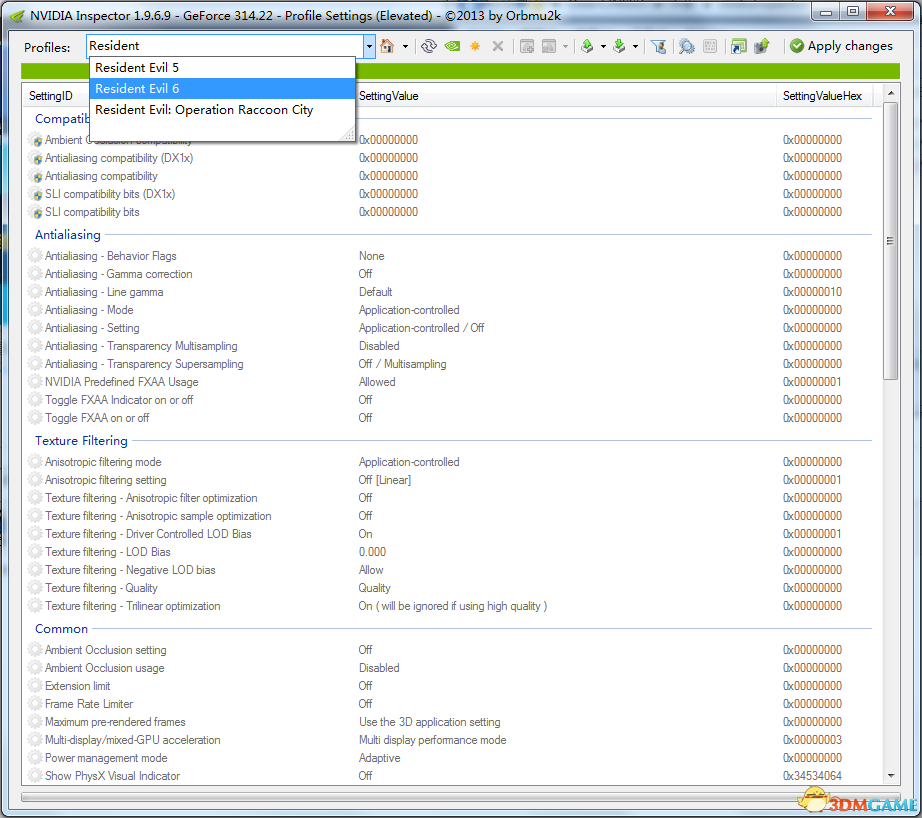Click gear icon beside Power management mode
This screenshot has width=922, height=818.
(36, 758)
